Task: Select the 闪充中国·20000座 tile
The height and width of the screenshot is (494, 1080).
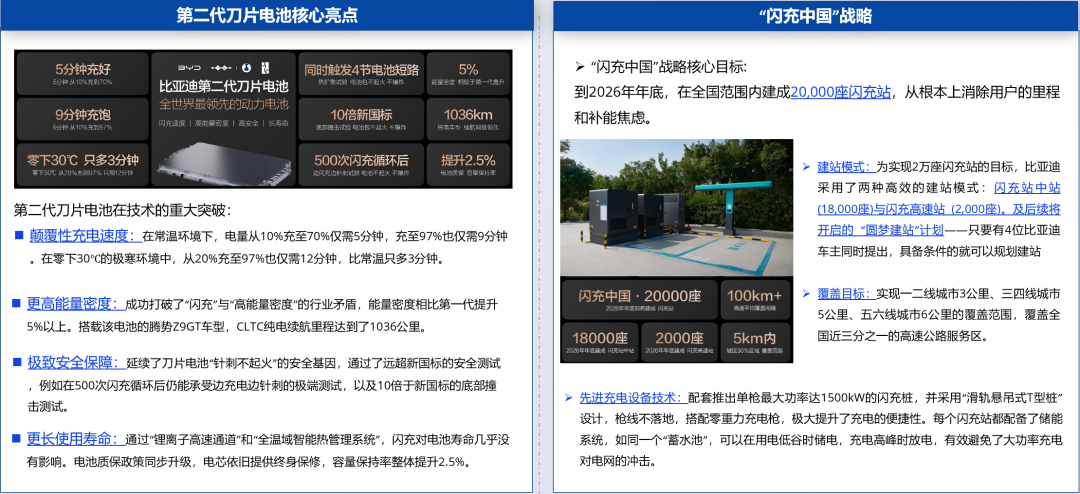Action: pyautogui.click(x=639, y=299)
